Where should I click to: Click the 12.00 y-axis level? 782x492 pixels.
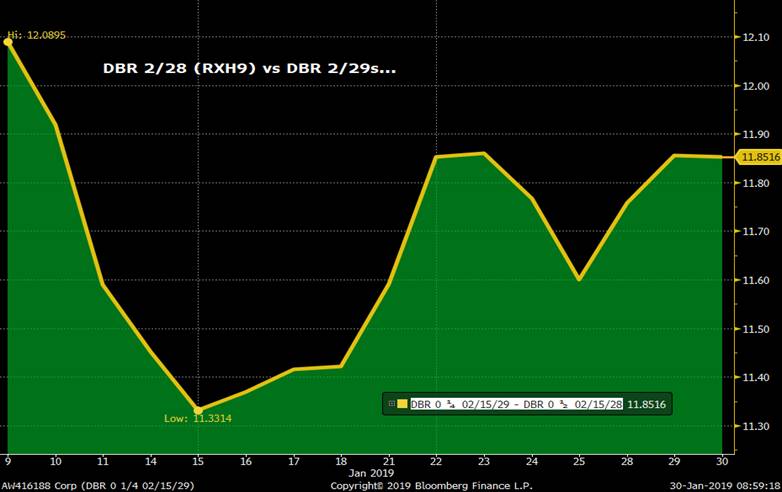[x=755, y=86]
